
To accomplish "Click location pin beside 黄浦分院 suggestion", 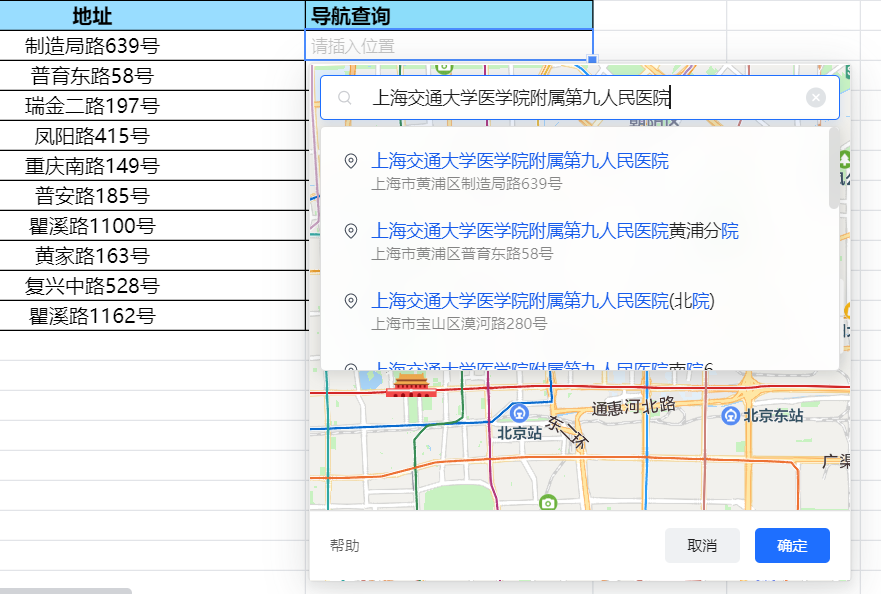I will (x=351, y=231).
